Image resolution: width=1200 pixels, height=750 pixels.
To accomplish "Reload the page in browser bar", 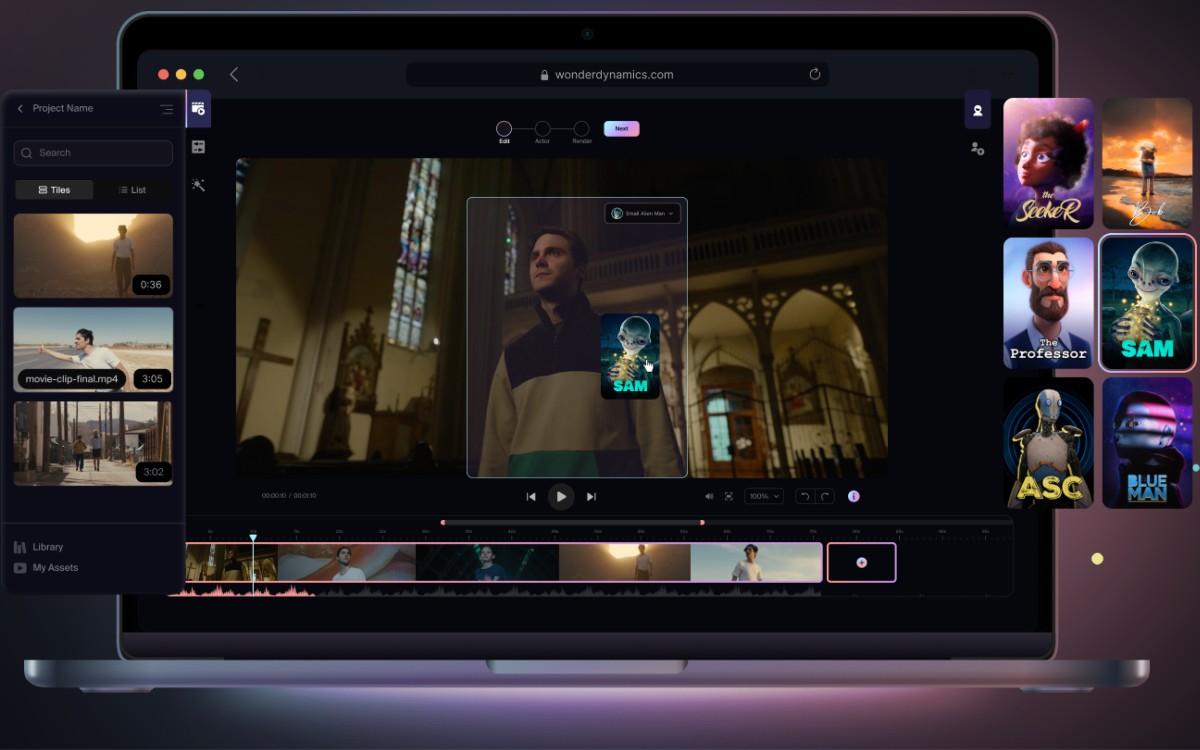I will click(815, 74).
